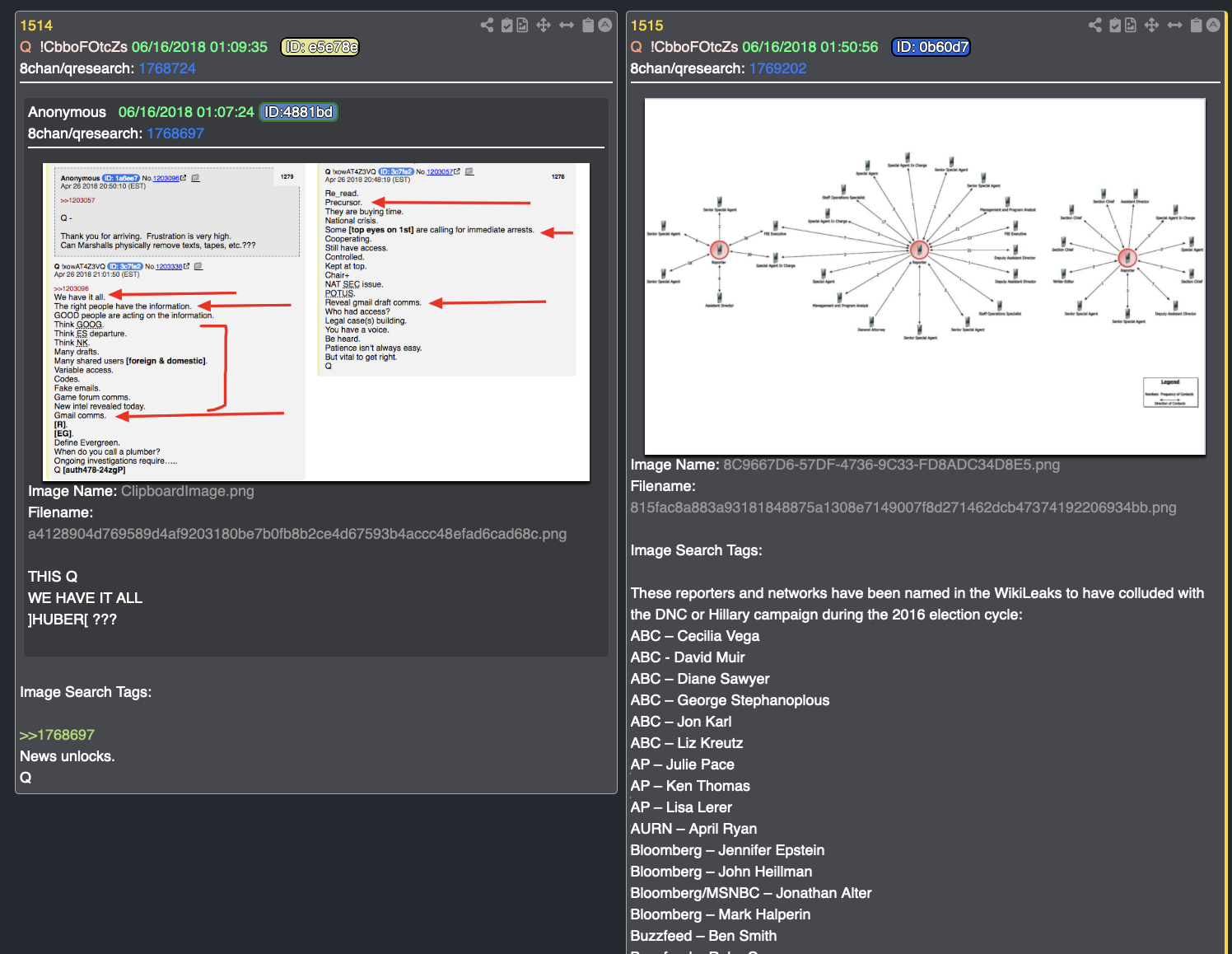
Task: Click the plain clipboard icon on post 1515
Action: click(x=1196, y=26)
